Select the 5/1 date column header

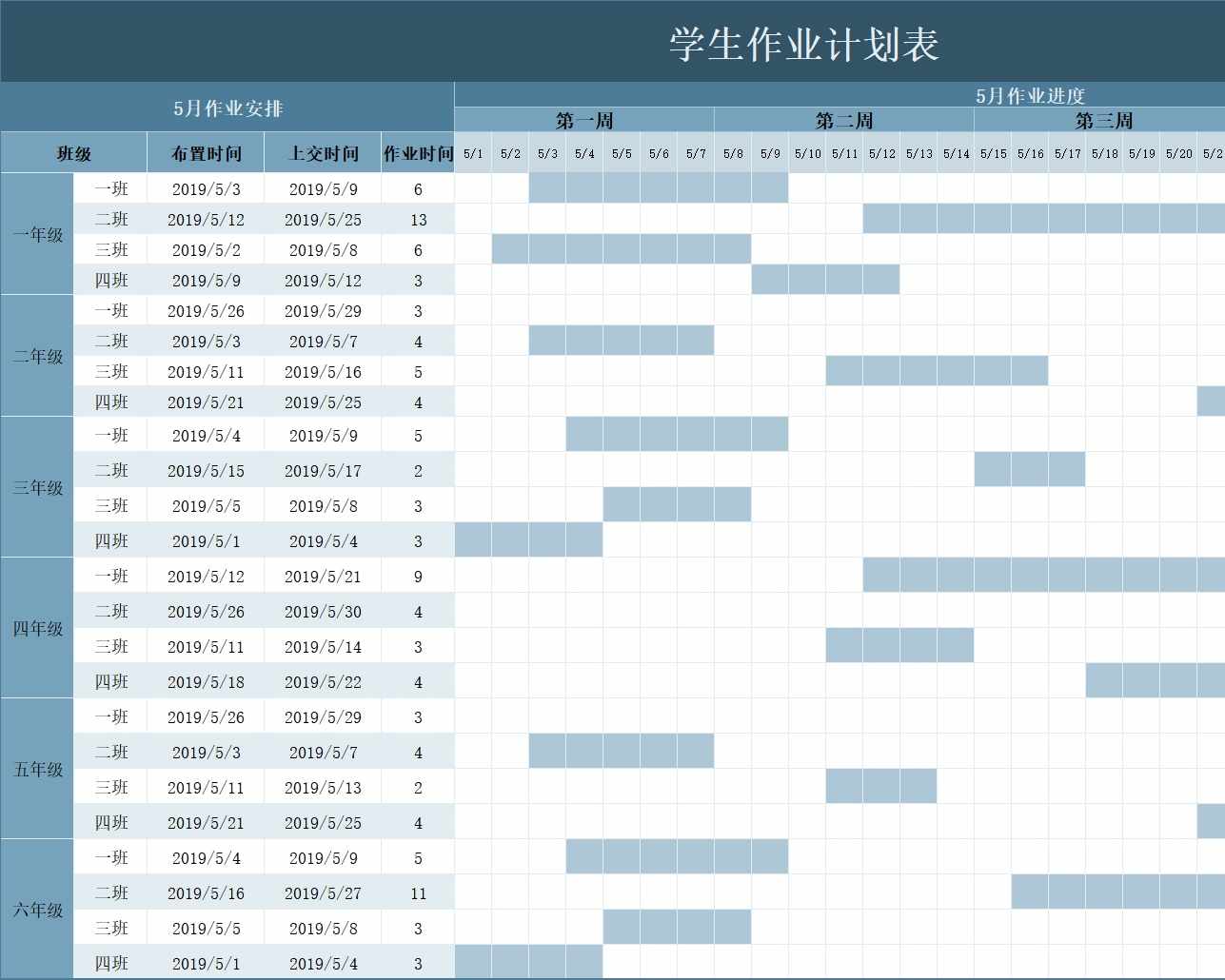point(472,151)
